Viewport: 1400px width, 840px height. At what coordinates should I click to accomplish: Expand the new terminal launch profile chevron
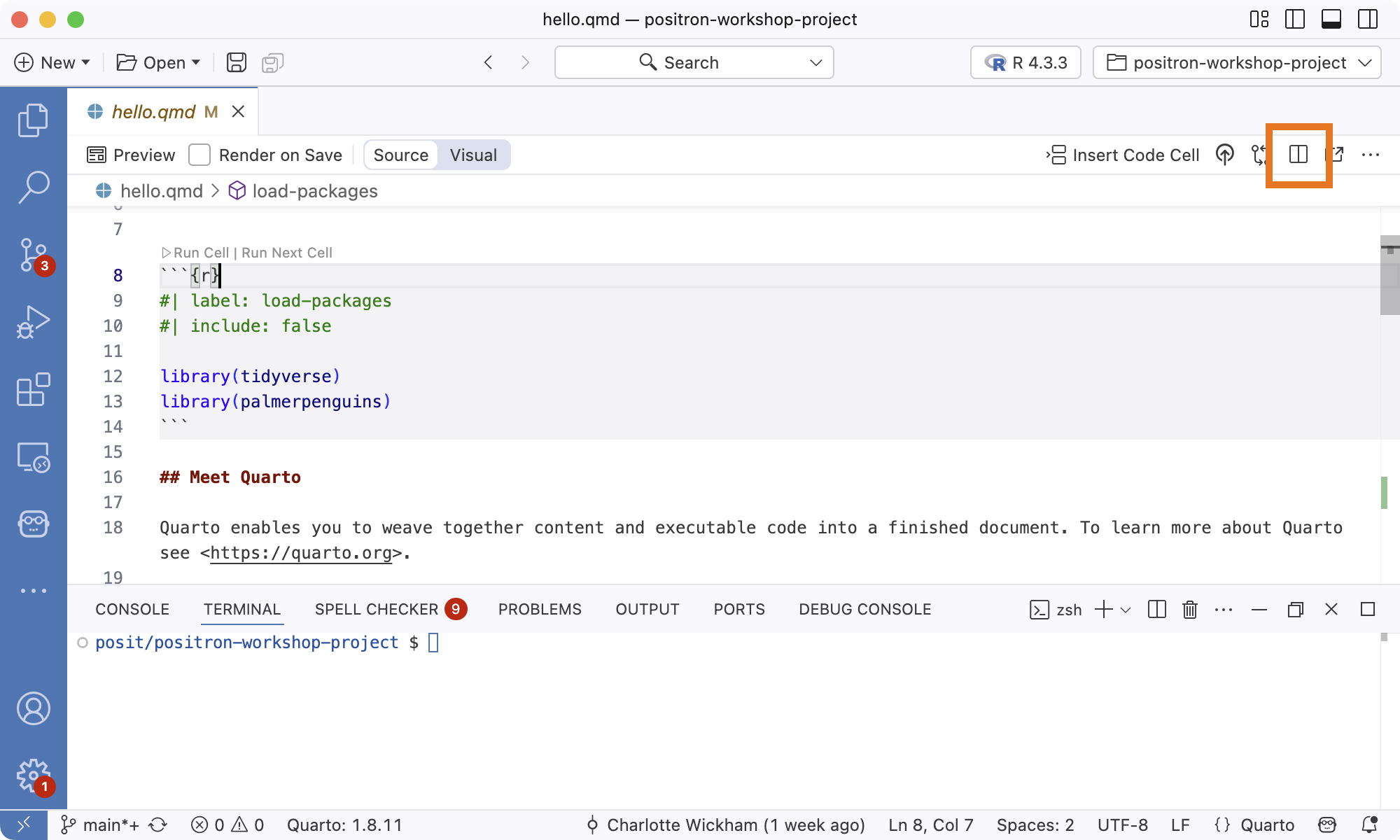tap(1126, 610)
